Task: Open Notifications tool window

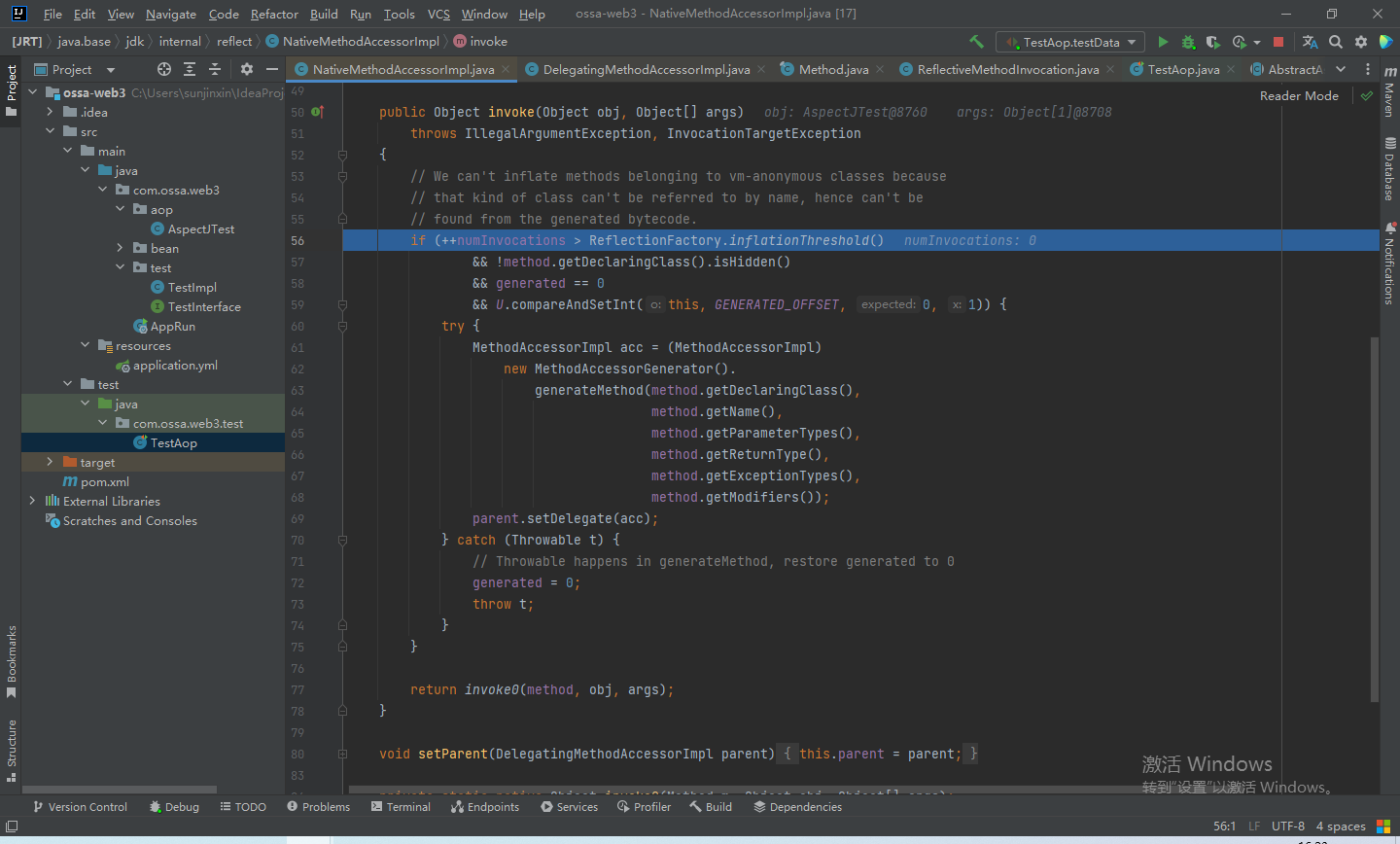Action: click(1389, 264)
